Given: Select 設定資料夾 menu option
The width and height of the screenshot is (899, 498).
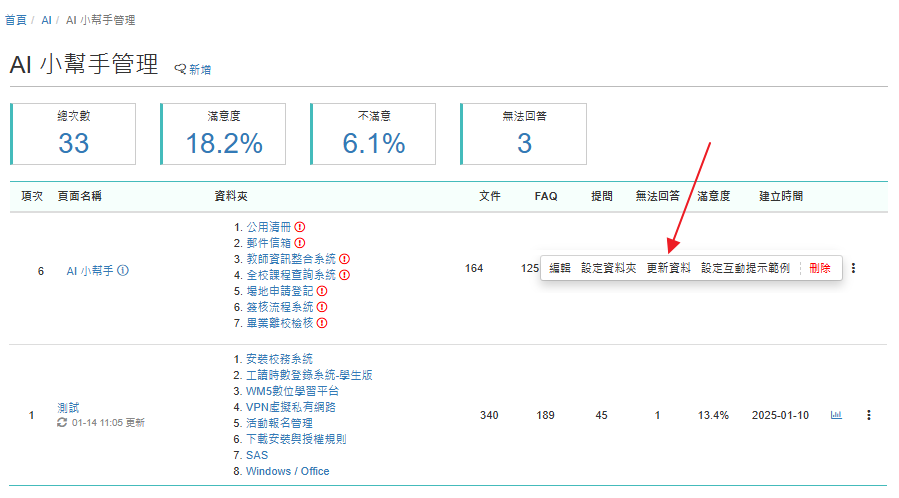Looking at the screenshot, I should point(608,268).
